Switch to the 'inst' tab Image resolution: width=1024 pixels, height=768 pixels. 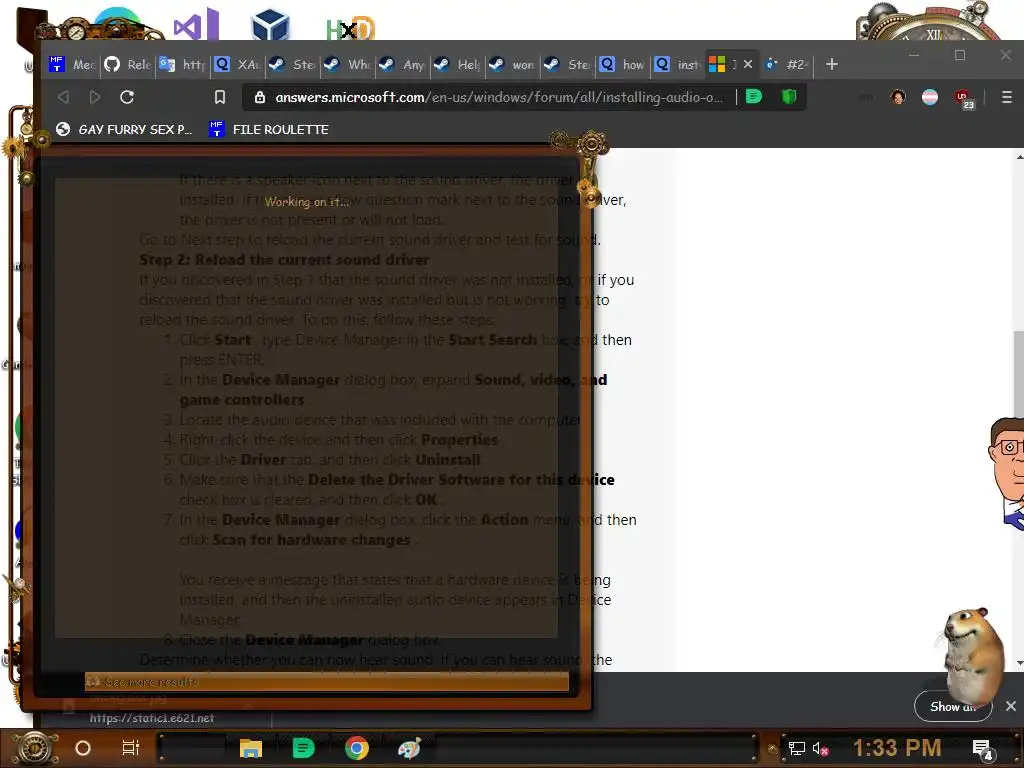677,64
